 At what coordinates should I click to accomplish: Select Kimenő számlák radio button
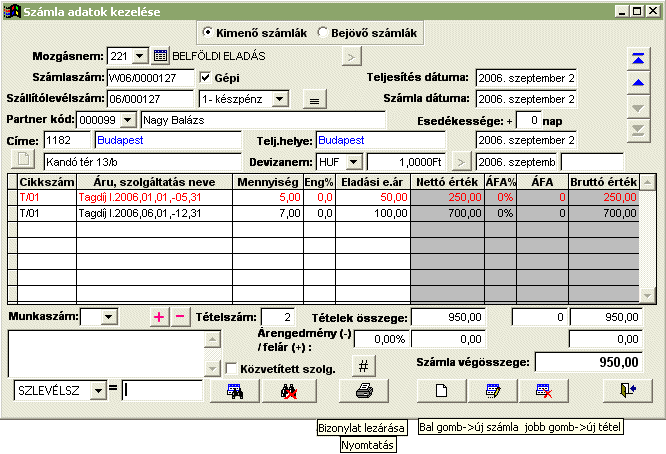(207, 32)
